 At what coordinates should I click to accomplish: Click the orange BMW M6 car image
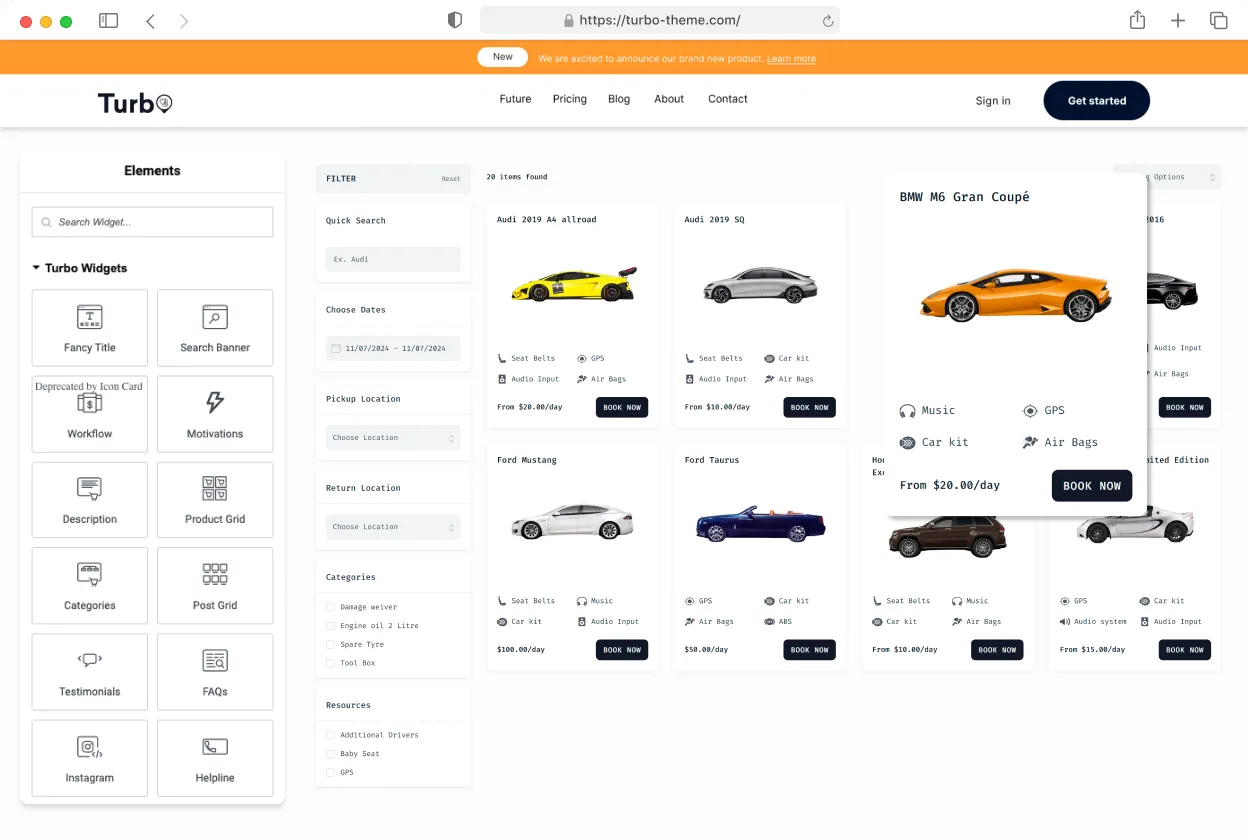[1016, 295]
